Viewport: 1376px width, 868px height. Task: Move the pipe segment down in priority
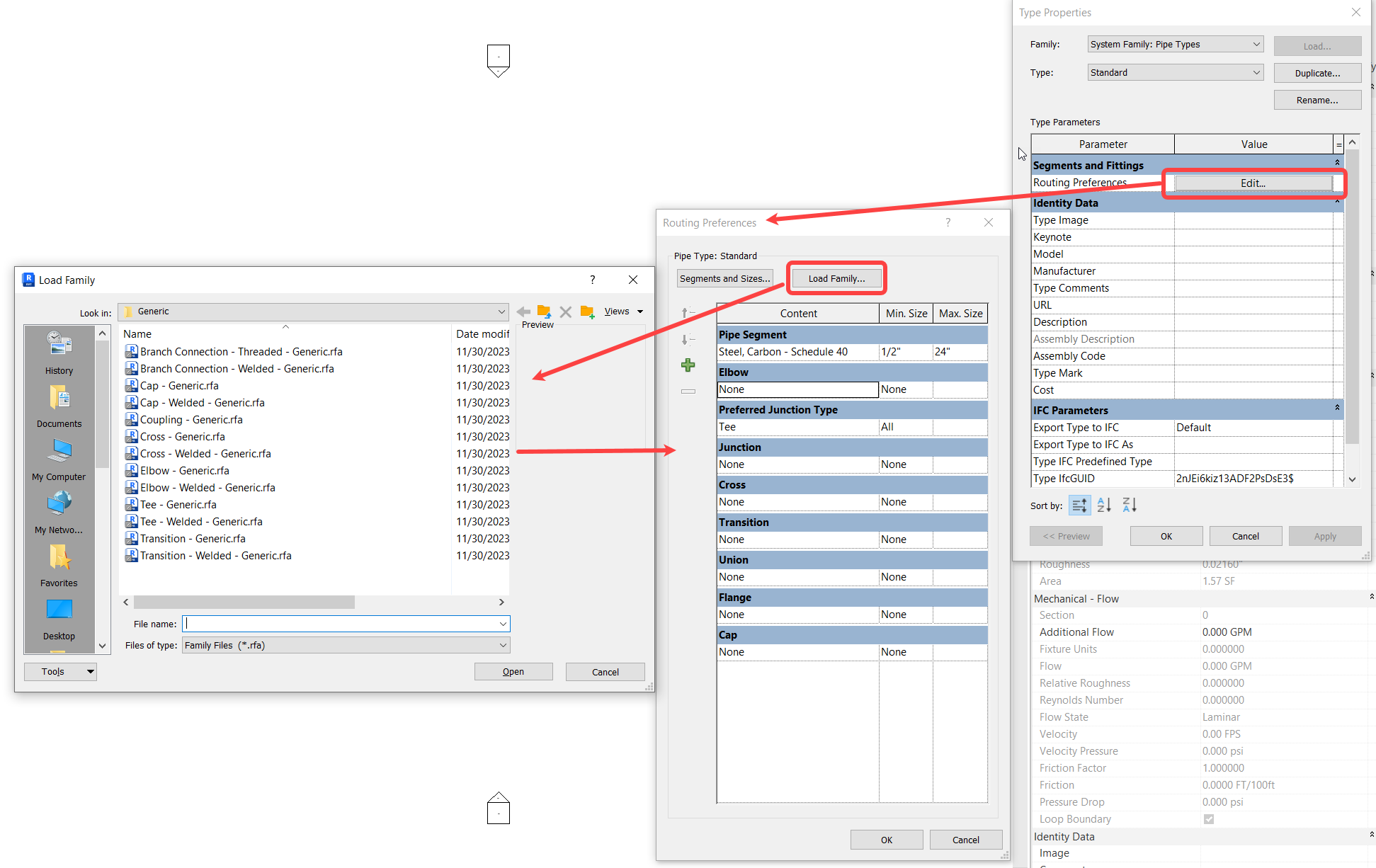click(x=687, y=339)
